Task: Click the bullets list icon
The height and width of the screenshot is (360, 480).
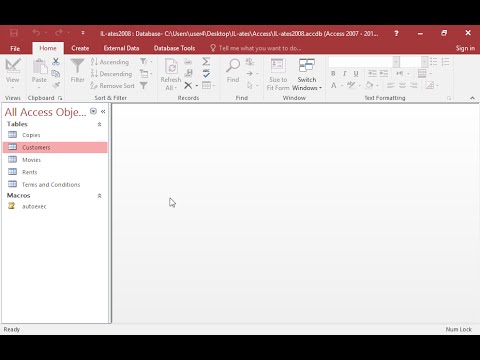Action: coord(434,62)
